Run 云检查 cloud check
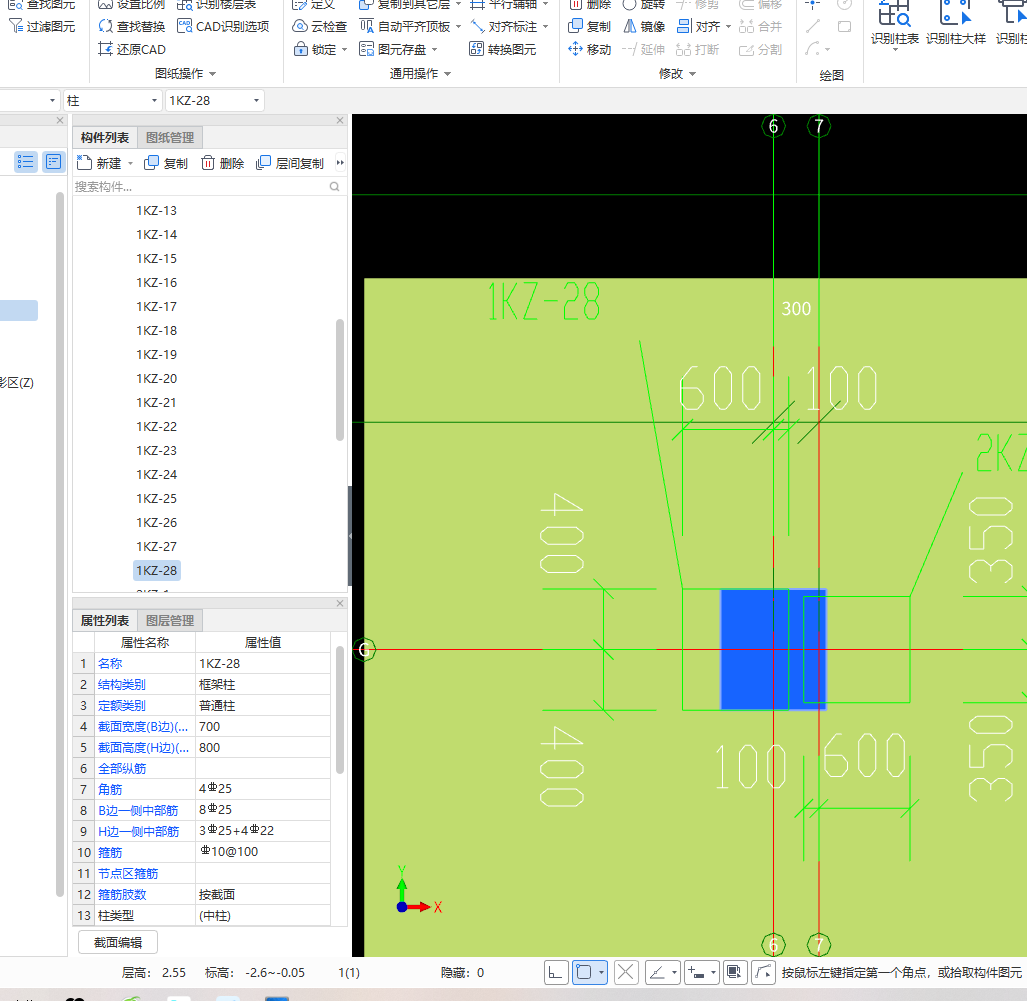The height and width of the screenshot is (1001, 1027). (x=319, y=26)
